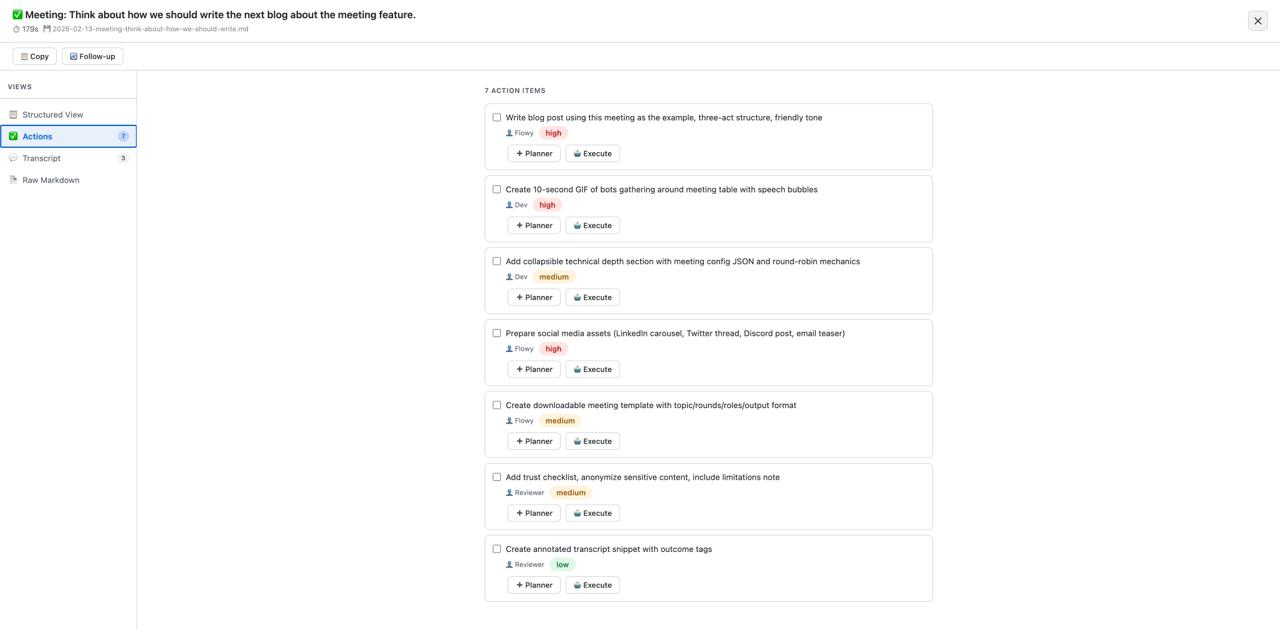Click the file icon beside Raw Markdown
Image resolution: width=1280 pixels, height=630 pixels.
click(14, 180)
